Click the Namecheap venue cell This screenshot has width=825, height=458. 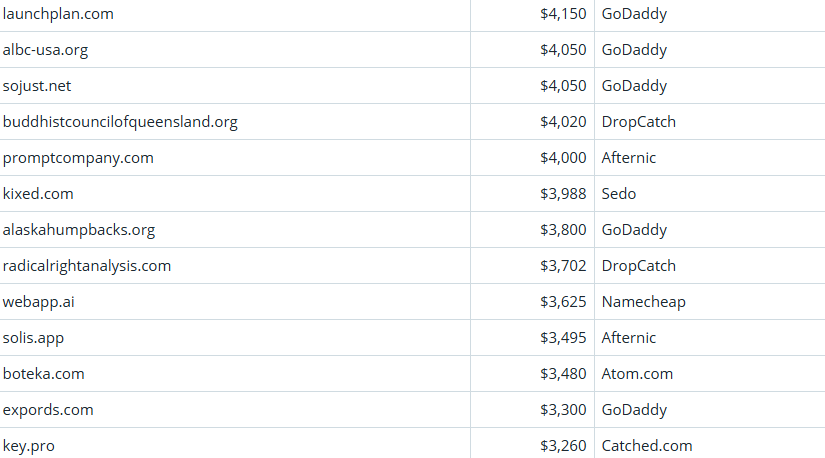[643, 302]
